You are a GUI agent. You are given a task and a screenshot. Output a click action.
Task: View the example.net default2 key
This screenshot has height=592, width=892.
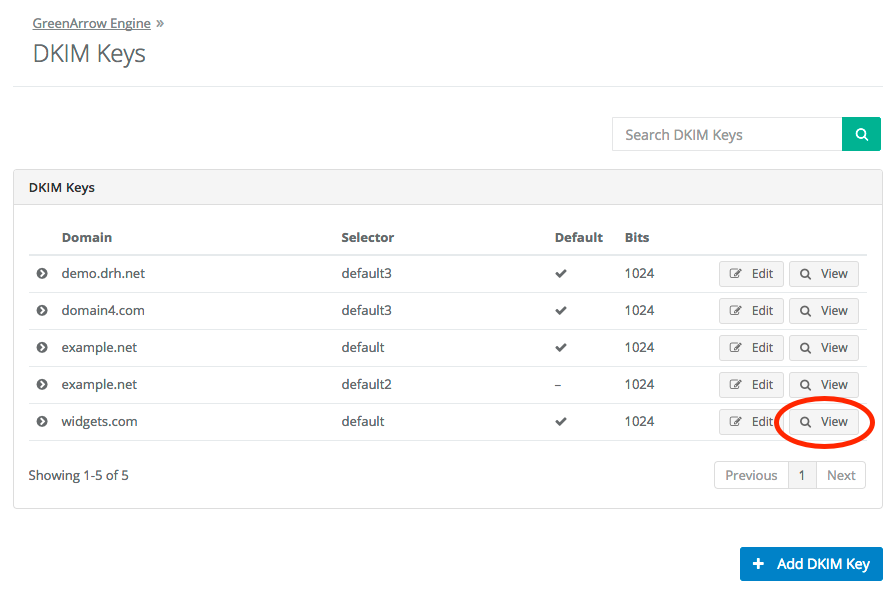(x=823, y=385)
